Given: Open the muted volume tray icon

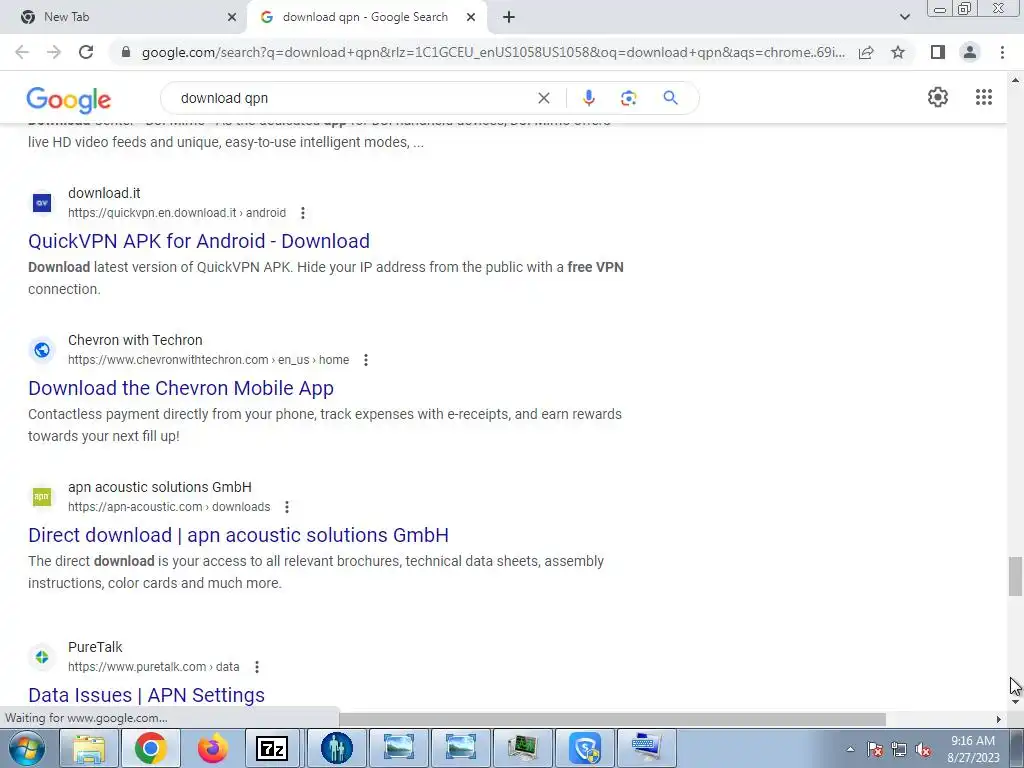Looking at the screenshot, I should [x=923, y=750].
